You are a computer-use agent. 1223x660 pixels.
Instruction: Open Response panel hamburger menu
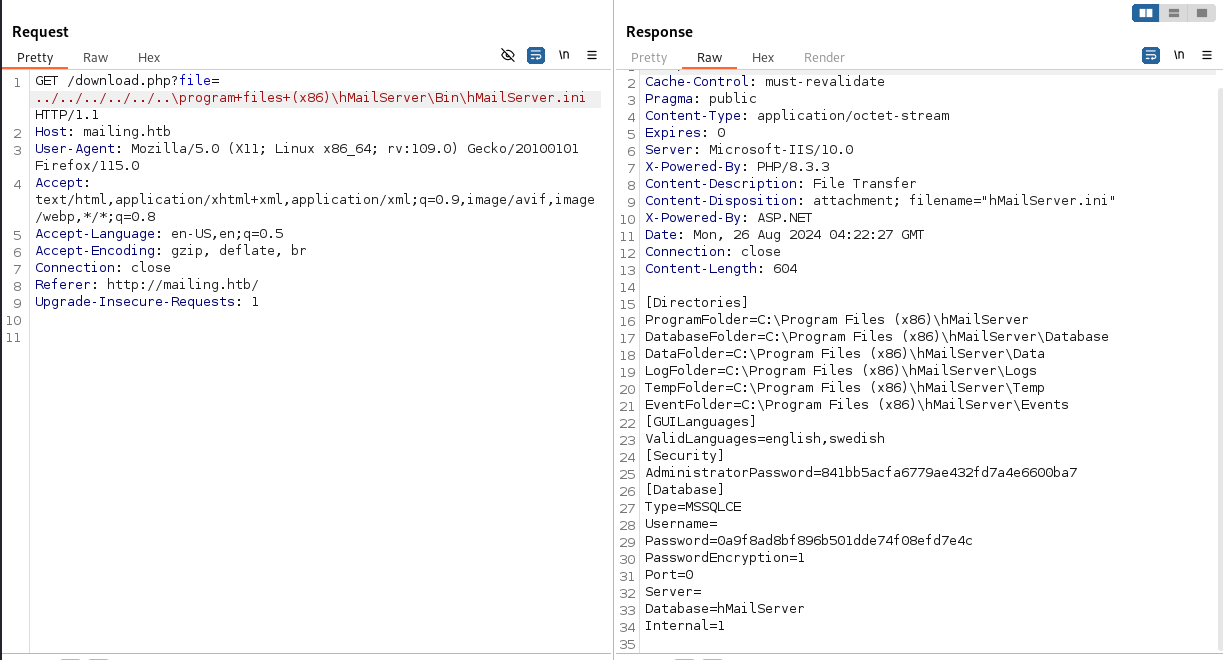click(1207, 55)
